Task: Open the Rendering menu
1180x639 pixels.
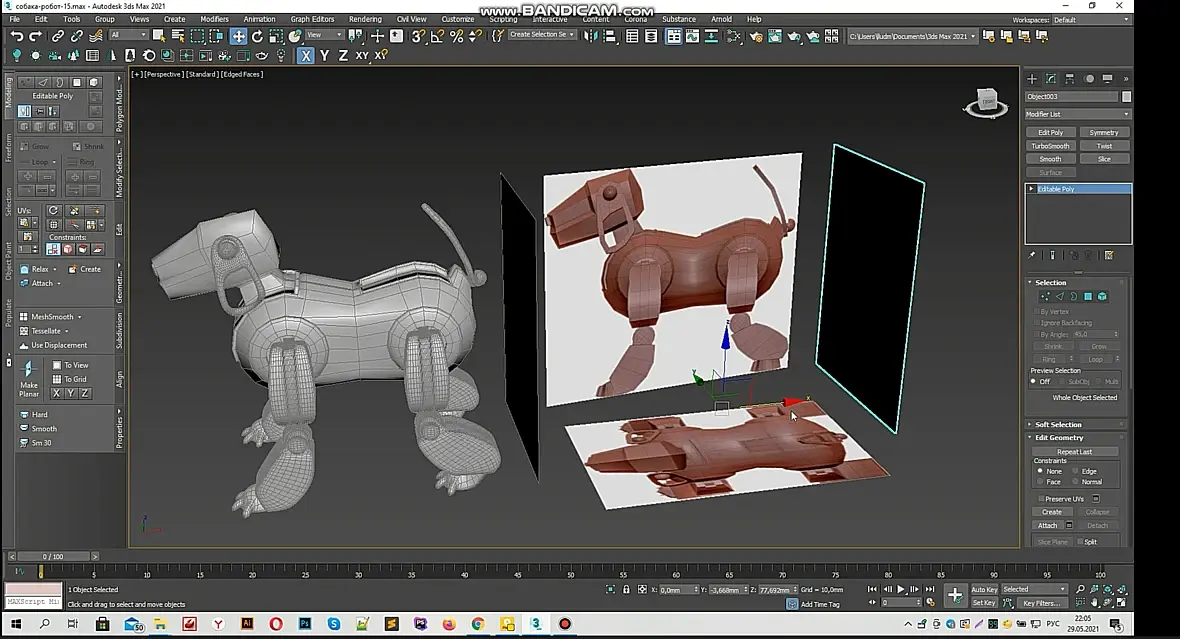Action: pyautogui.click(x=365, y=19)
